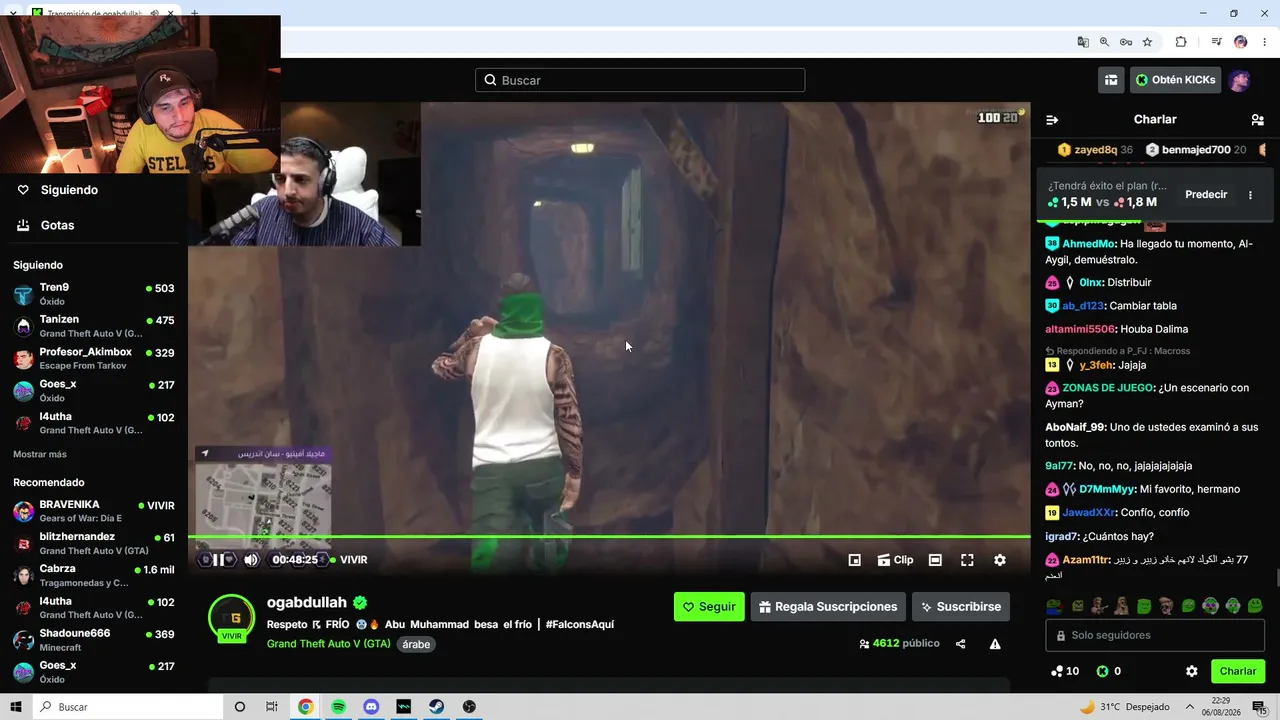The height and width of the screenshot is (720, 1280).
Task: Mute the stream volume
Action: coord(251,560)
